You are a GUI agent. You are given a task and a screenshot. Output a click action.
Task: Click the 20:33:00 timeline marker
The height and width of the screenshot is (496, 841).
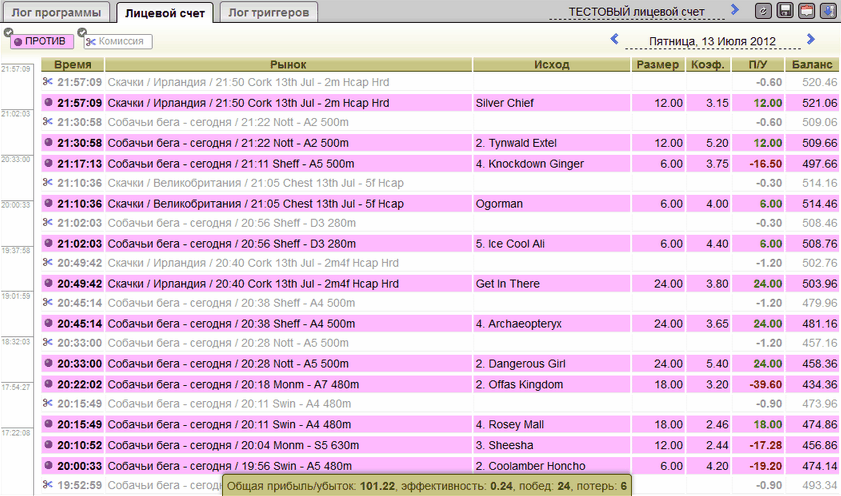click(x=17, y=159)
